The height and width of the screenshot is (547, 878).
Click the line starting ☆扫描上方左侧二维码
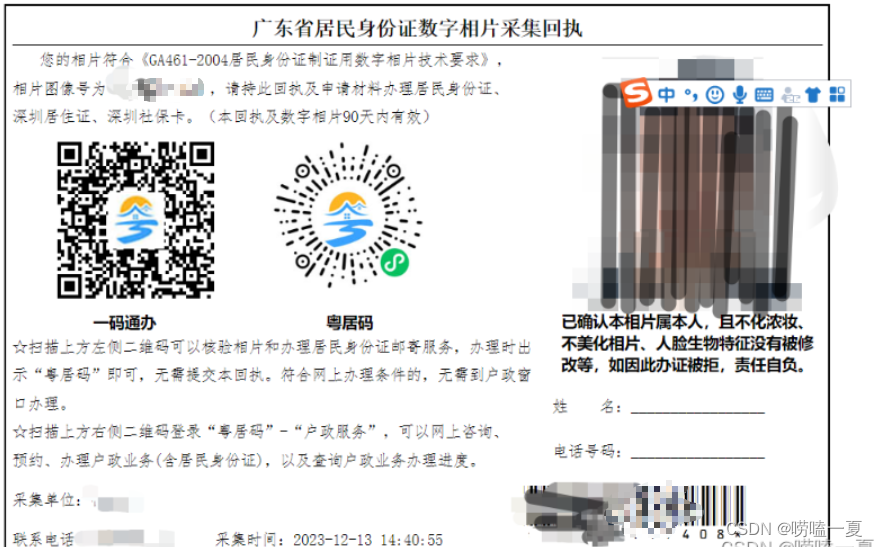(x=272, y=348)
